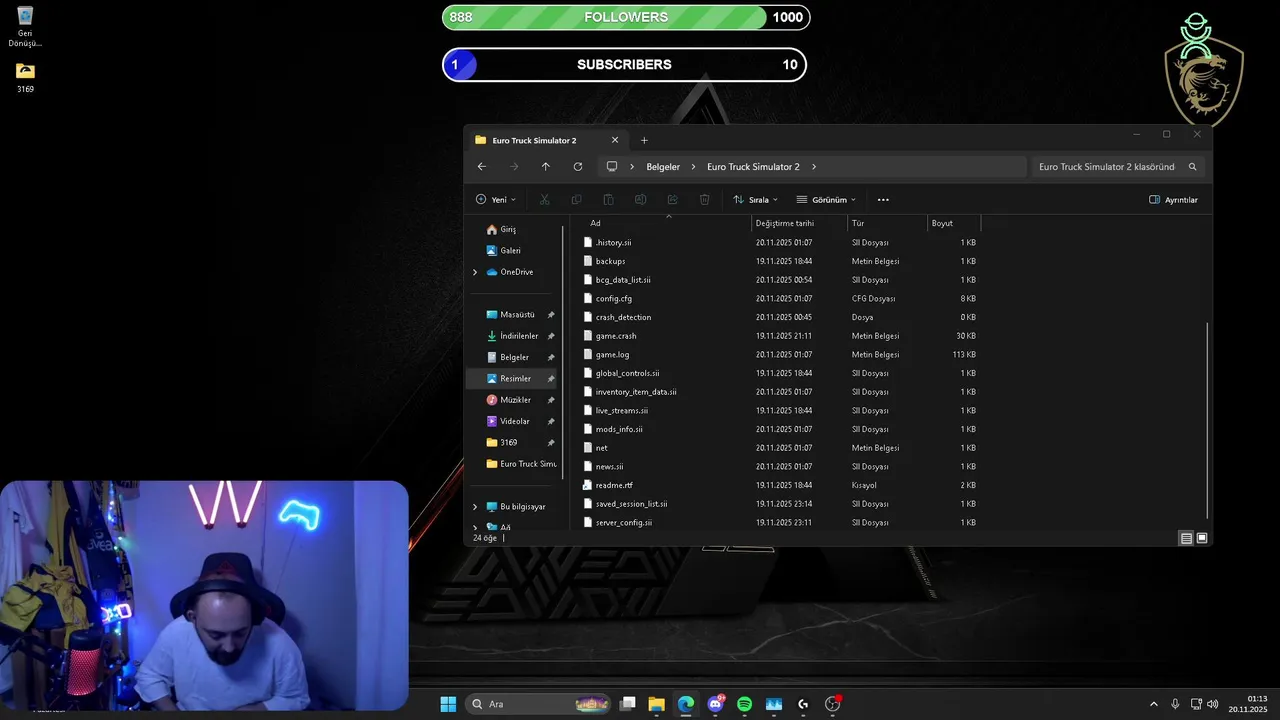Viewport: 1280px width, 720px height.
Task: Open Logitech G HUB from taskbar
Action: (803, 704)
